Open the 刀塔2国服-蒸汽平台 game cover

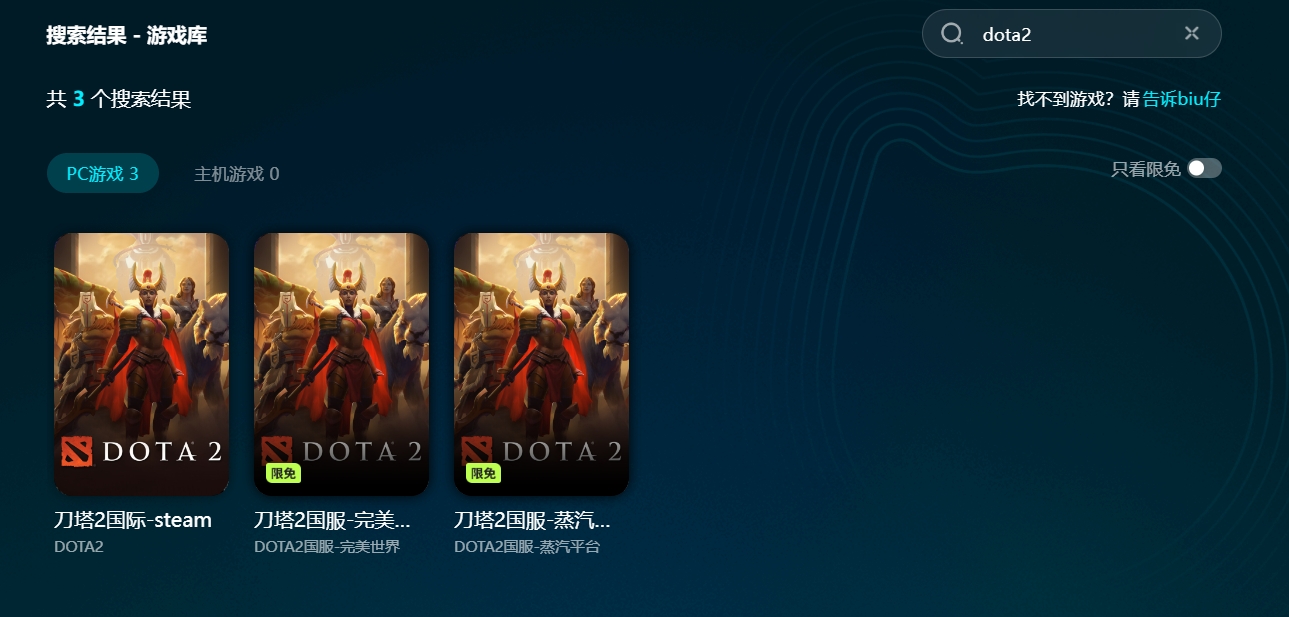(541, 364)
